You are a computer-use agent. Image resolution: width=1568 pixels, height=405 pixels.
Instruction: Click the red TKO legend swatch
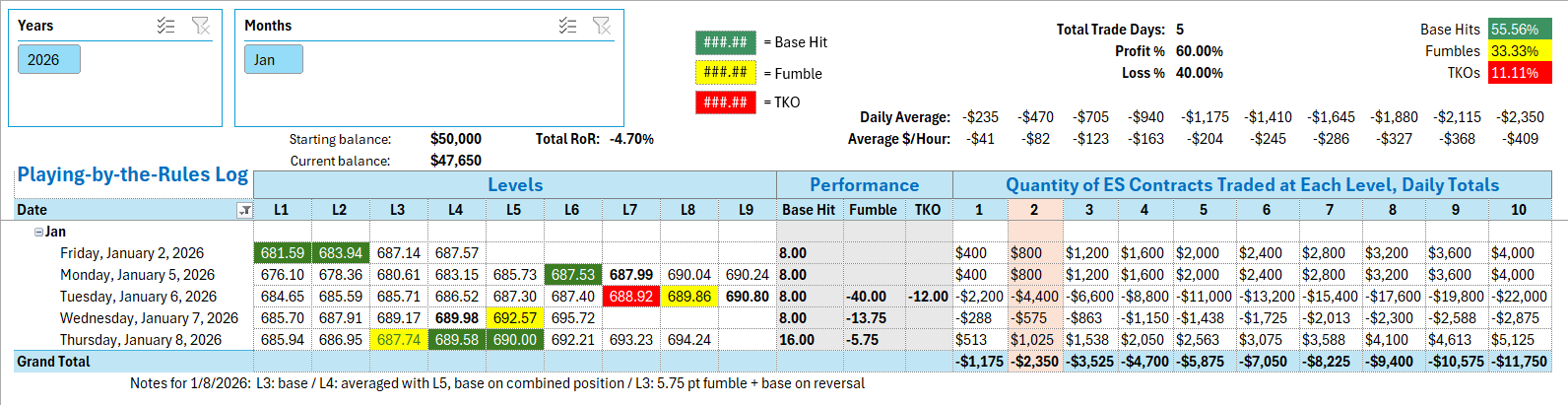(725, 102)
